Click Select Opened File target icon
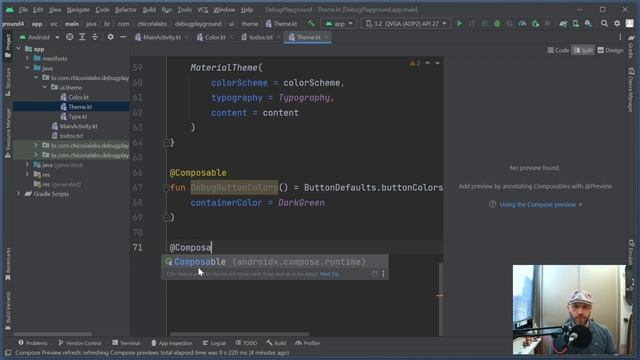Screen dimensions: 640x360 point(70,37)
